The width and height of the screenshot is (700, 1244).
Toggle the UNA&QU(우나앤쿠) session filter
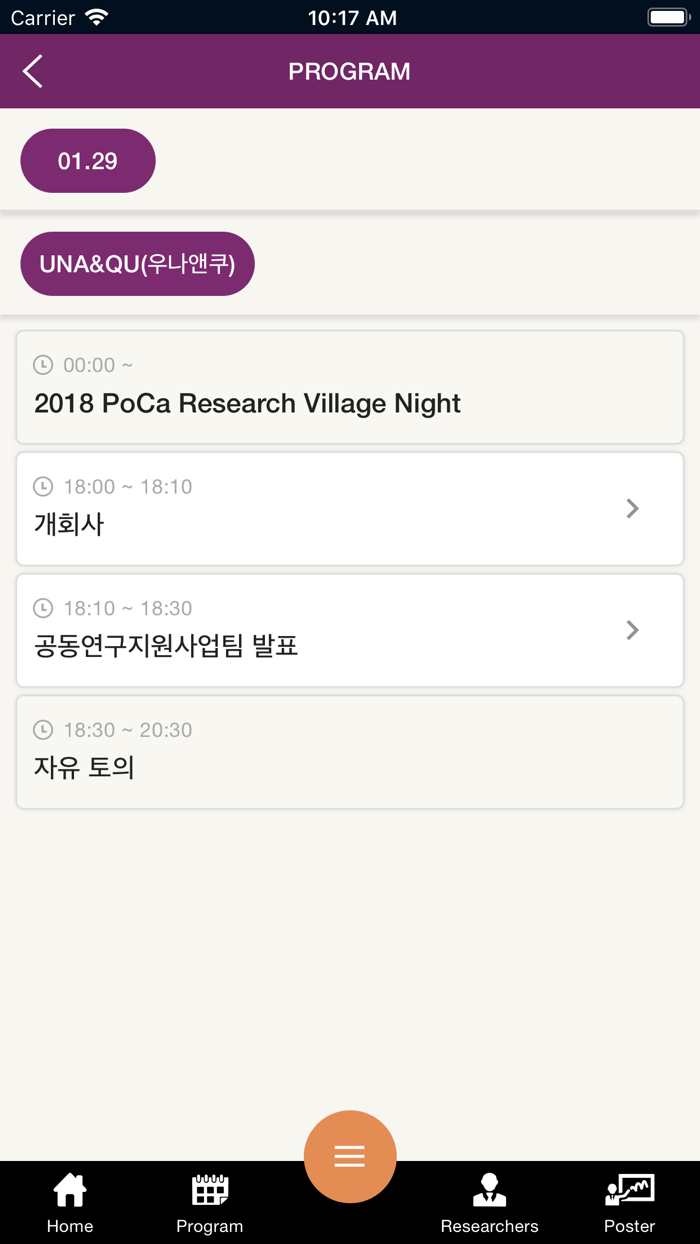(137, 263)
